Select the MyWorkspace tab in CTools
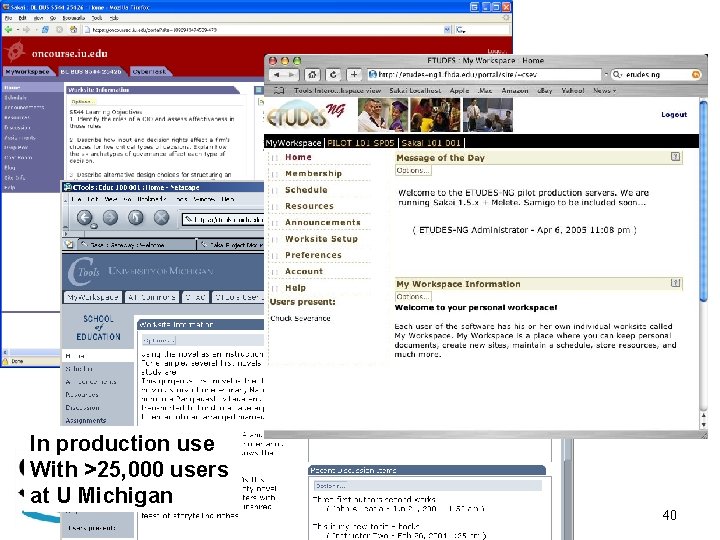Viewport: 720px width, 540px height. (x=93, y=297)
